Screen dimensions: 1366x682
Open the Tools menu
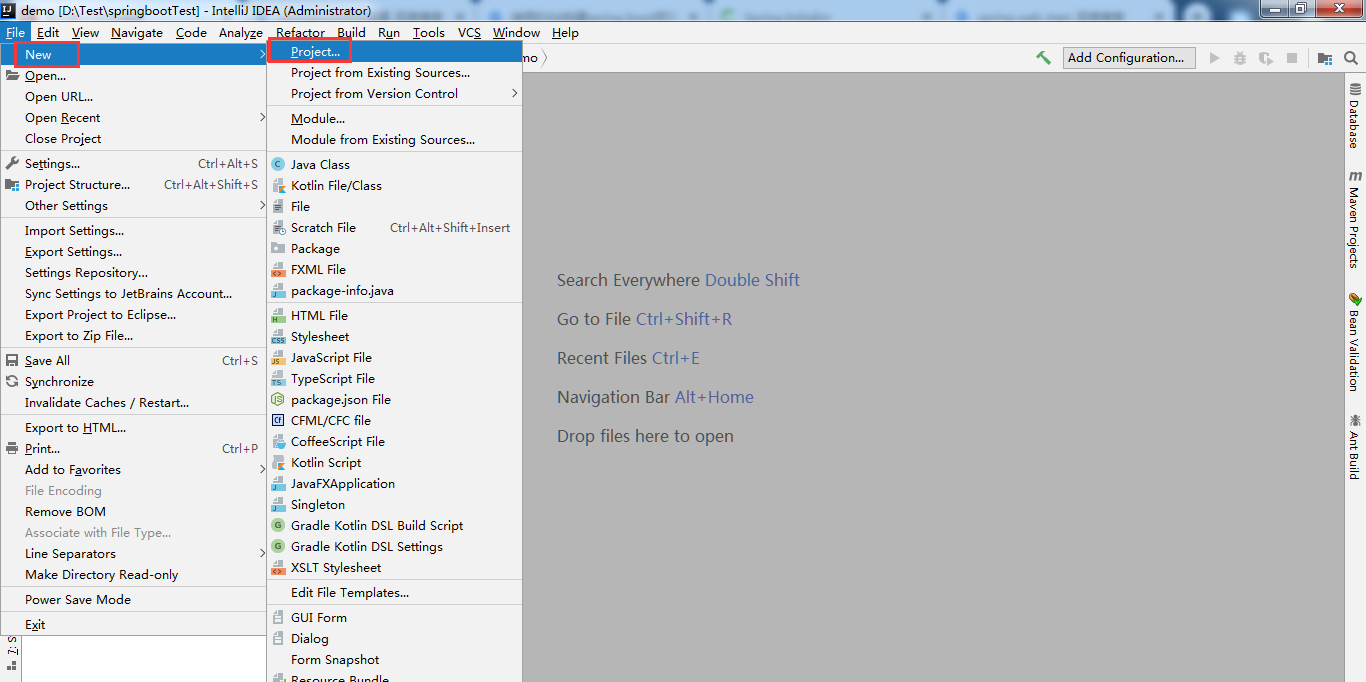(x=428, y=32)
